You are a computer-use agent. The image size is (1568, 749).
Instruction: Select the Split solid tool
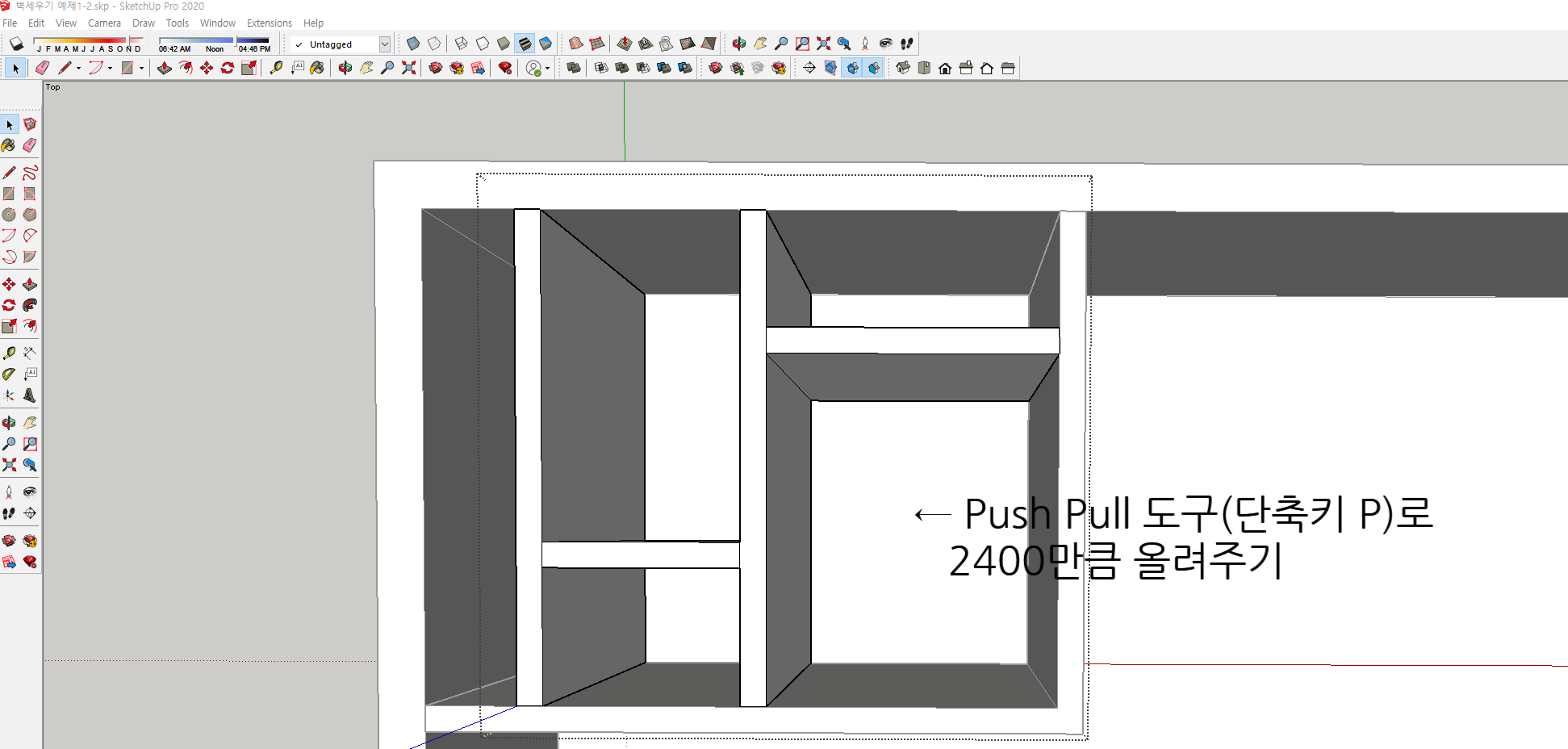click(685, 68)
